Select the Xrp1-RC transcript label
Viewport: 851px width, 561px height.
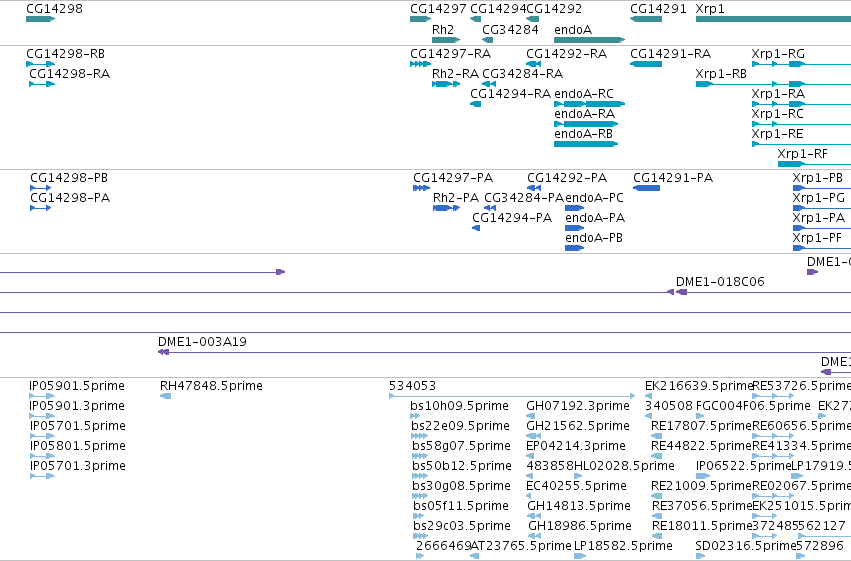point(778,114)
